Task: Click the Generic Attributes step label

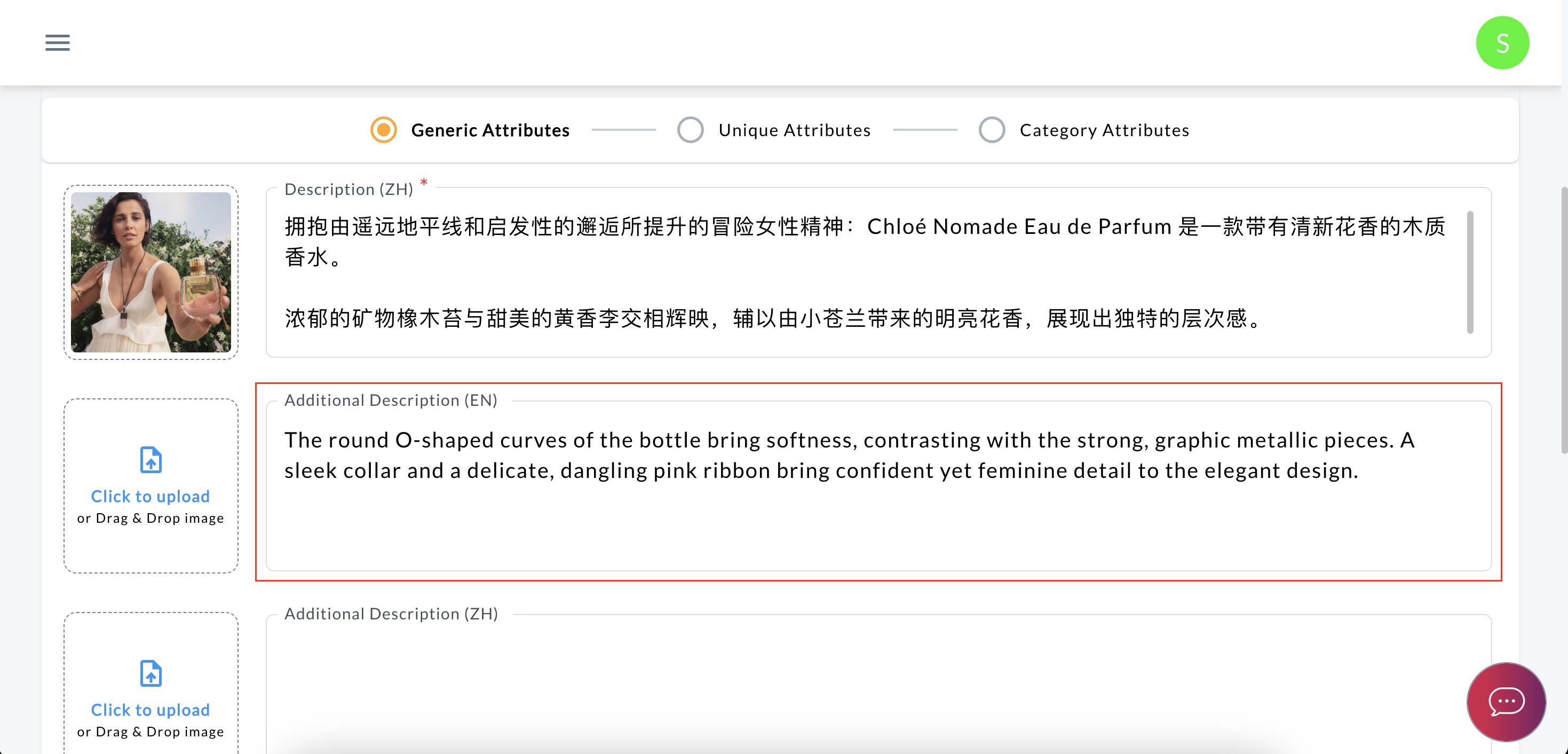Action: point(490,130)
